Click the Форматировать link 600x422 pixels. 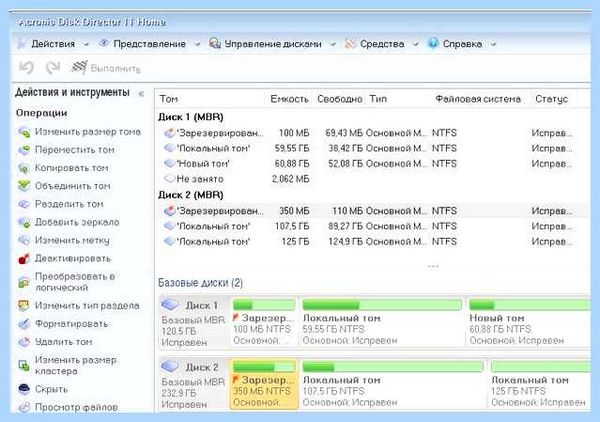pyautogui.click(x=72, y=324)
